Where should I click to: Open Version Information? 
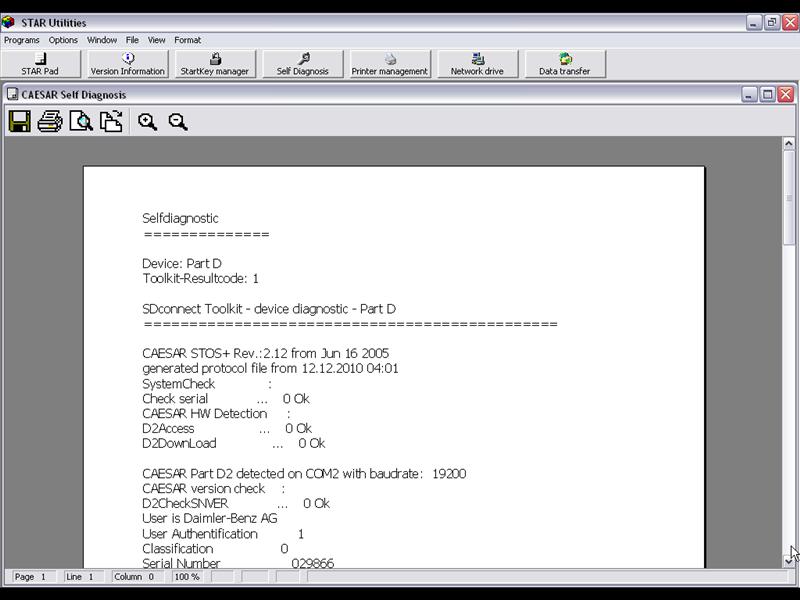(128, 64)
